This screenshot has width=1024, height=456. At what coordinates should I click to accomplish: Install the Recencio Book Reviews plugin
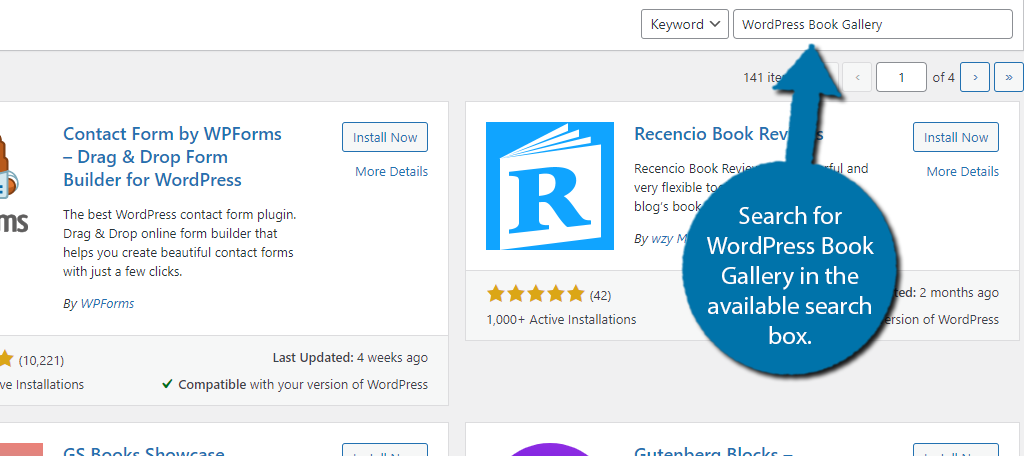(955, 137)
